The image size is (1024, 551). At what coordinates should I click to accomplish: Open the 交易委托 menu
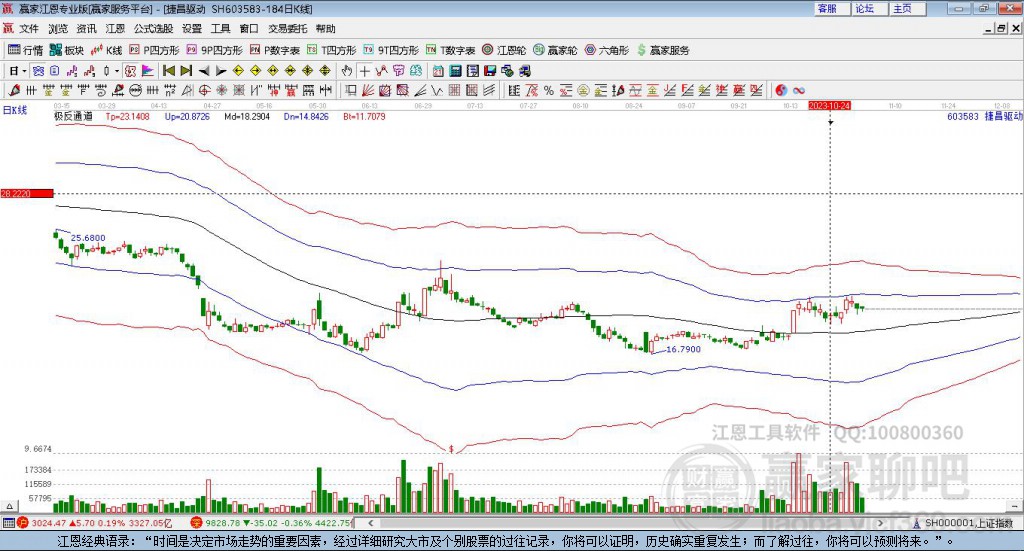click(287, 29)
